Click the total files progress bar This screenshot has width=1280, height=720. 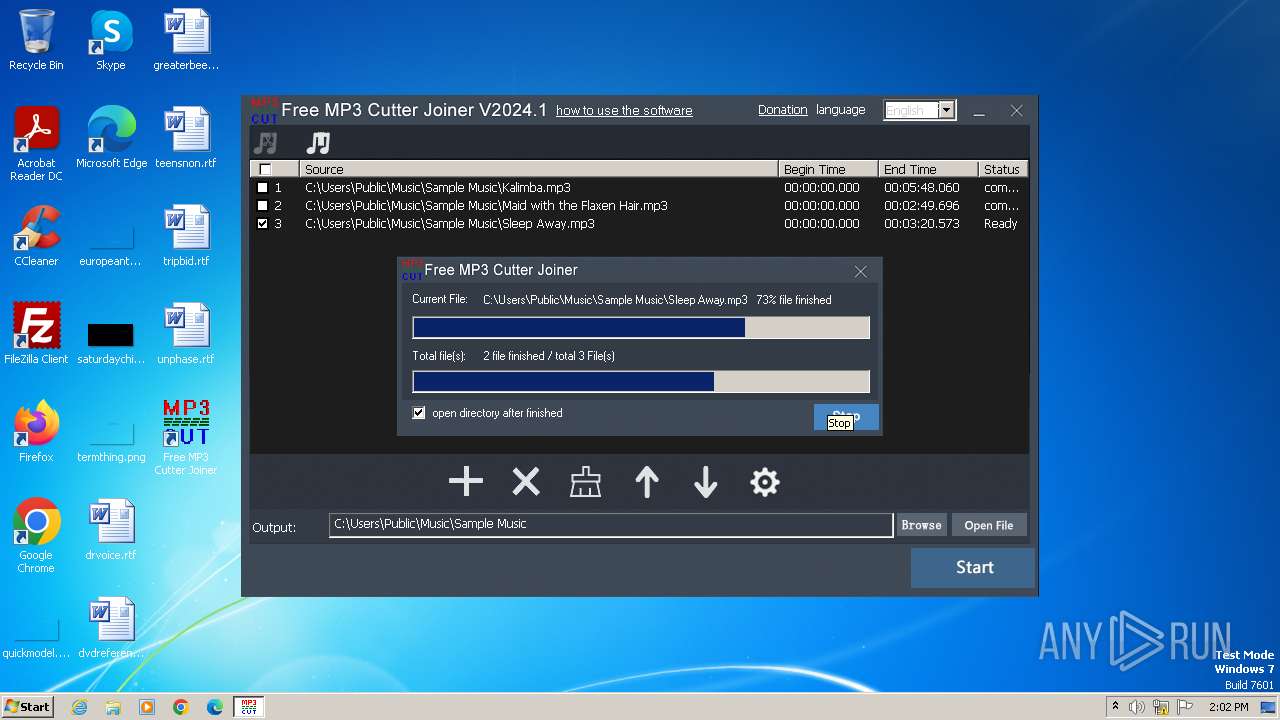(641, 381)
